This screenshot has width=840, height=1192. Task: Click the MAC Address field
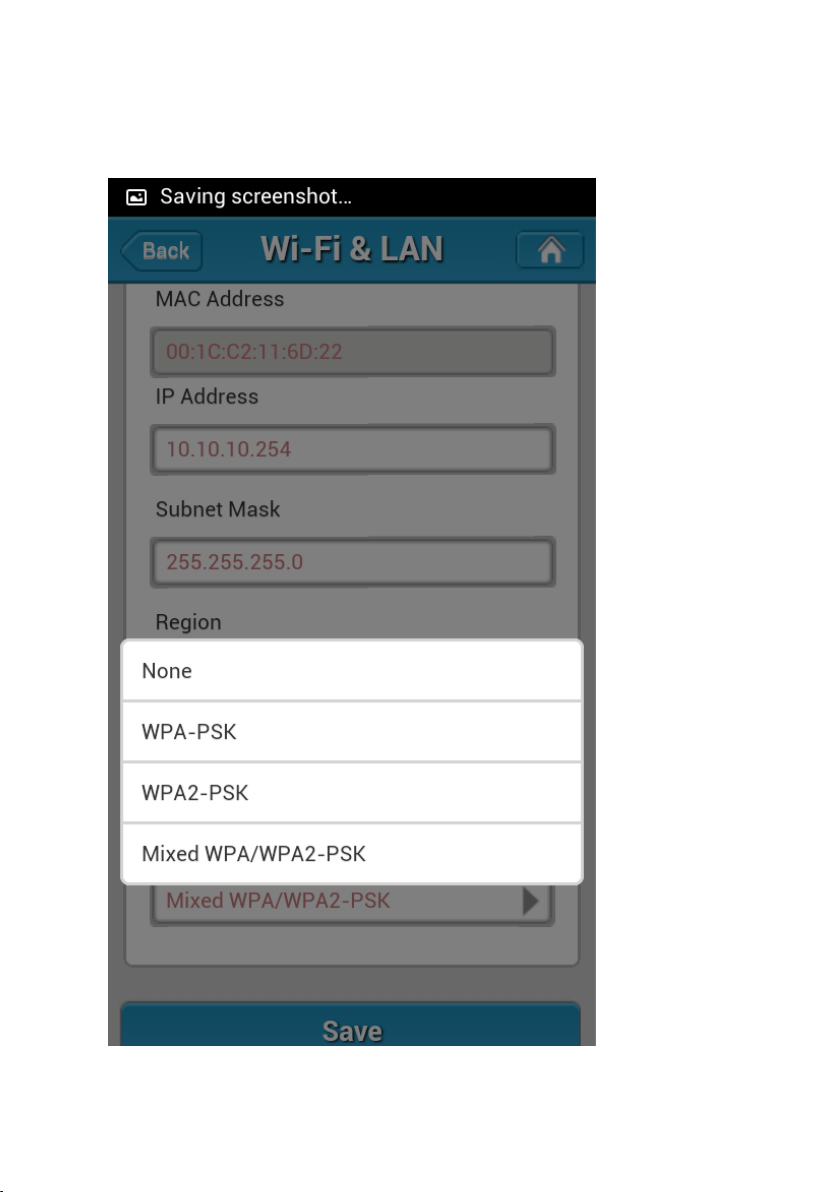pyautogui.click(x=352, y=351)
